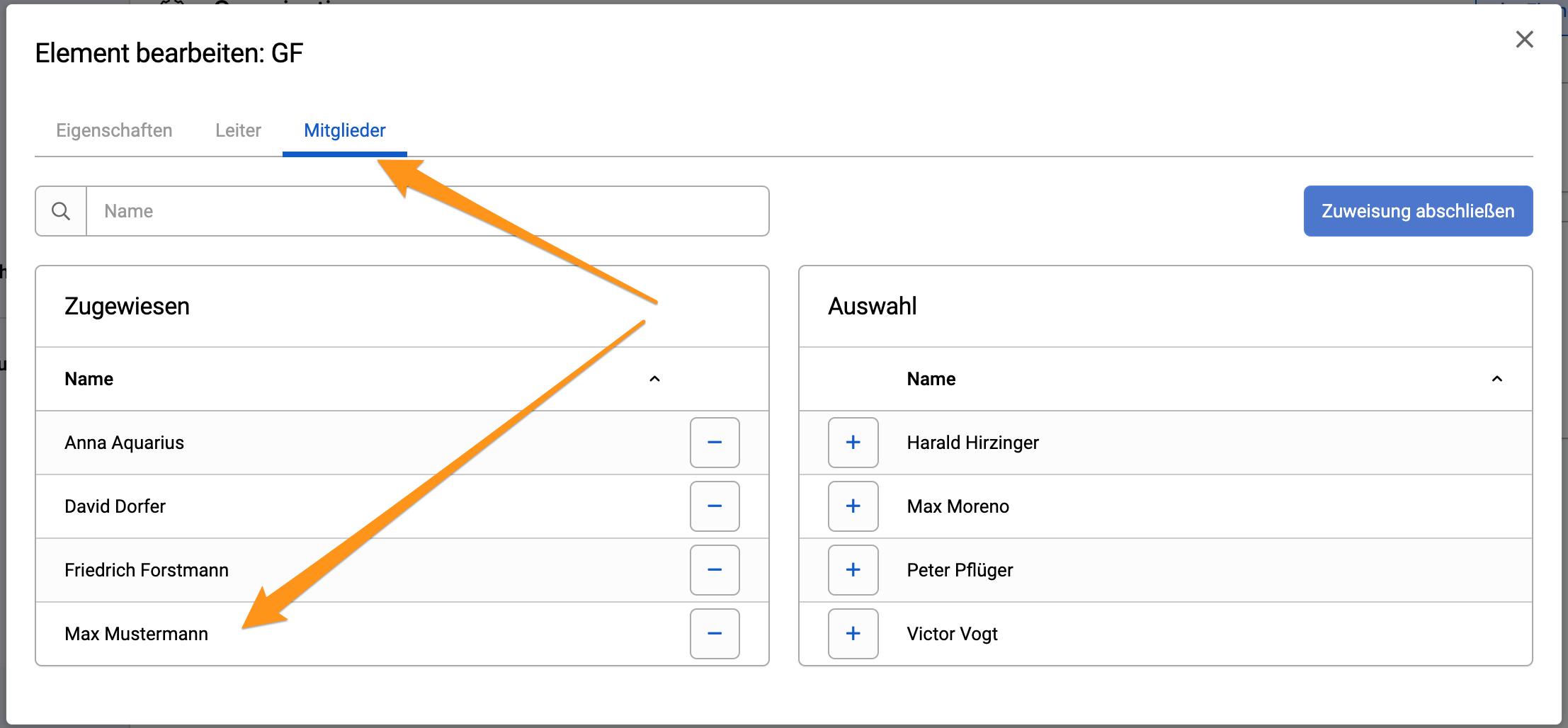This screenshot has height=728, width=1568.
Task: Add Victor Vogt using plus button
Action: (853, 634)
